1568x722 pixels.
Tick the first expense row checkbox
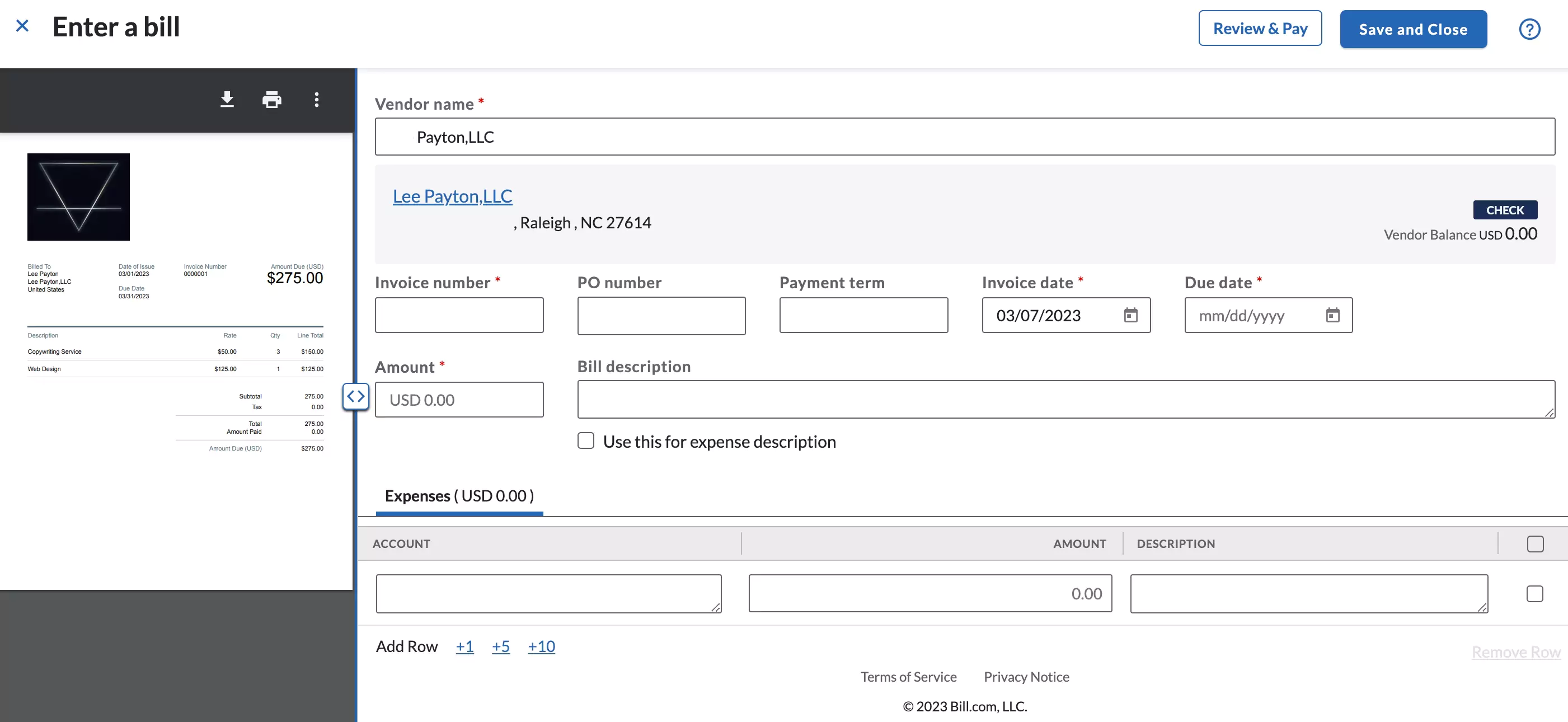1534,593
